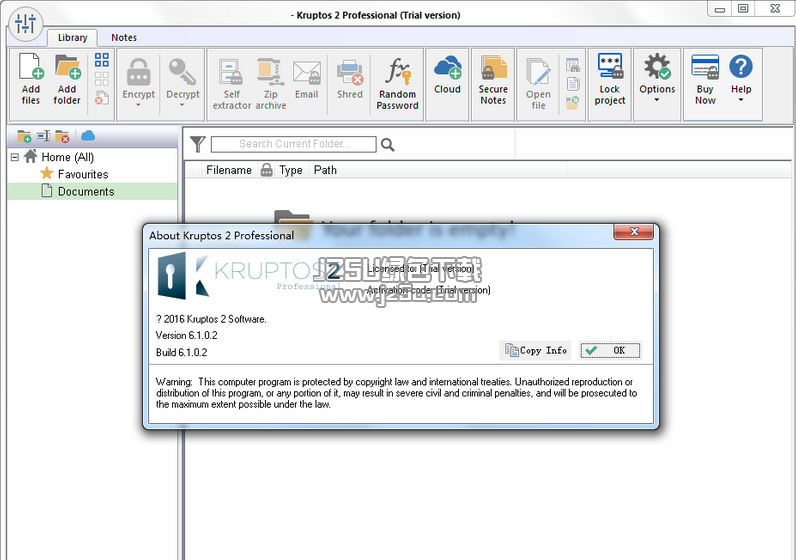Click the Email envelope icon
The height and width of the screenshot is (560, 796).
pos(307,73)
